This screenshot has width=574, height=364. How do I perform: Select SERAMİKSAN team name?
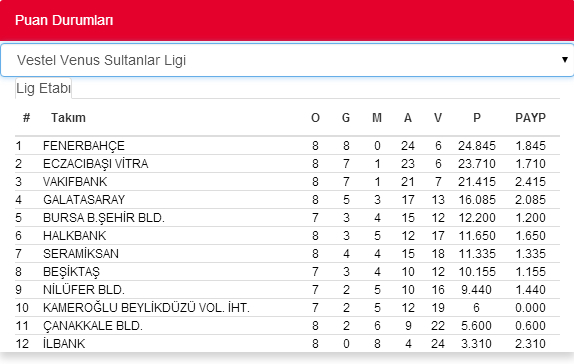pos(81,253)
